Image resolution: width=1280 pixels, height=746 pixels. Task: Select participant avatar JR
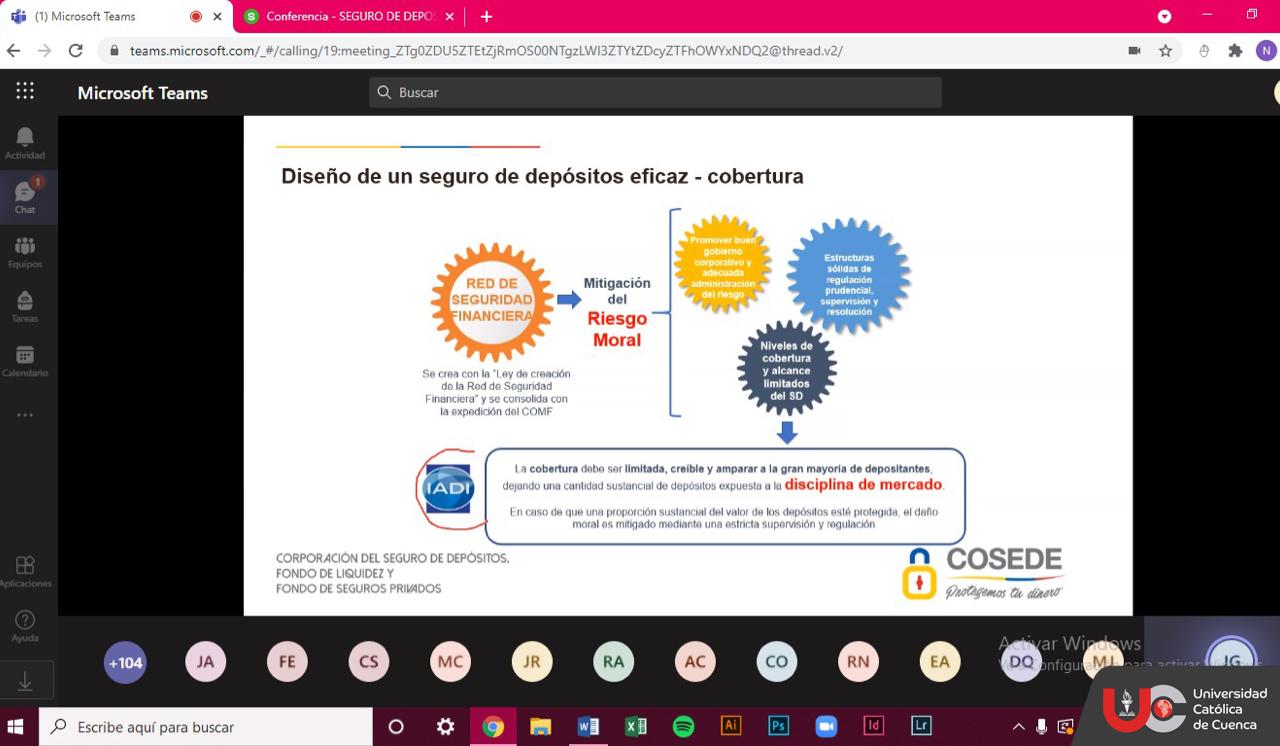pos(532,662)
